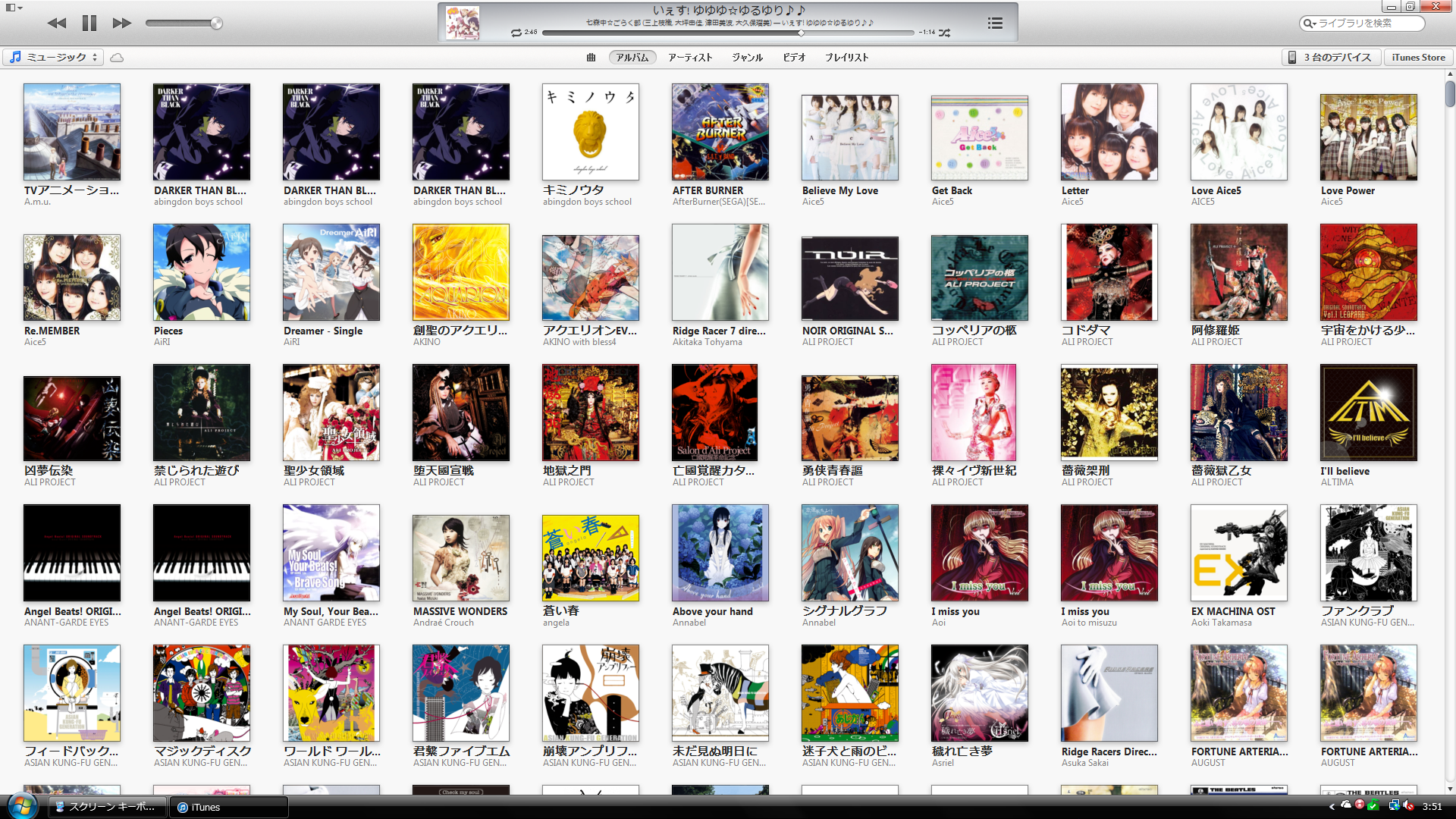Open the マジックディスク album cover

coord(202,693)
